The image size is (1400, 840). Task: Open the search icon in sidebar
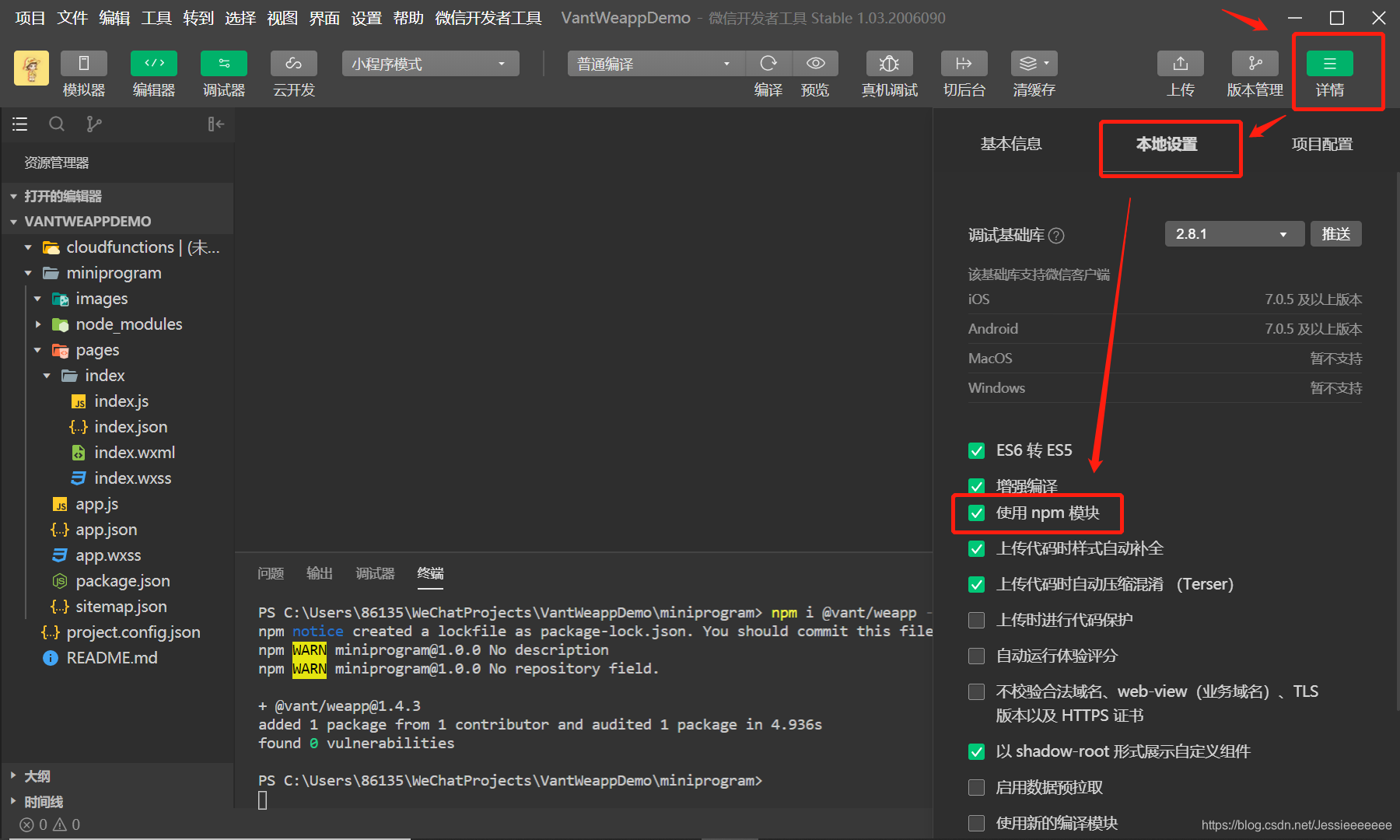click(x=57, y=124)
